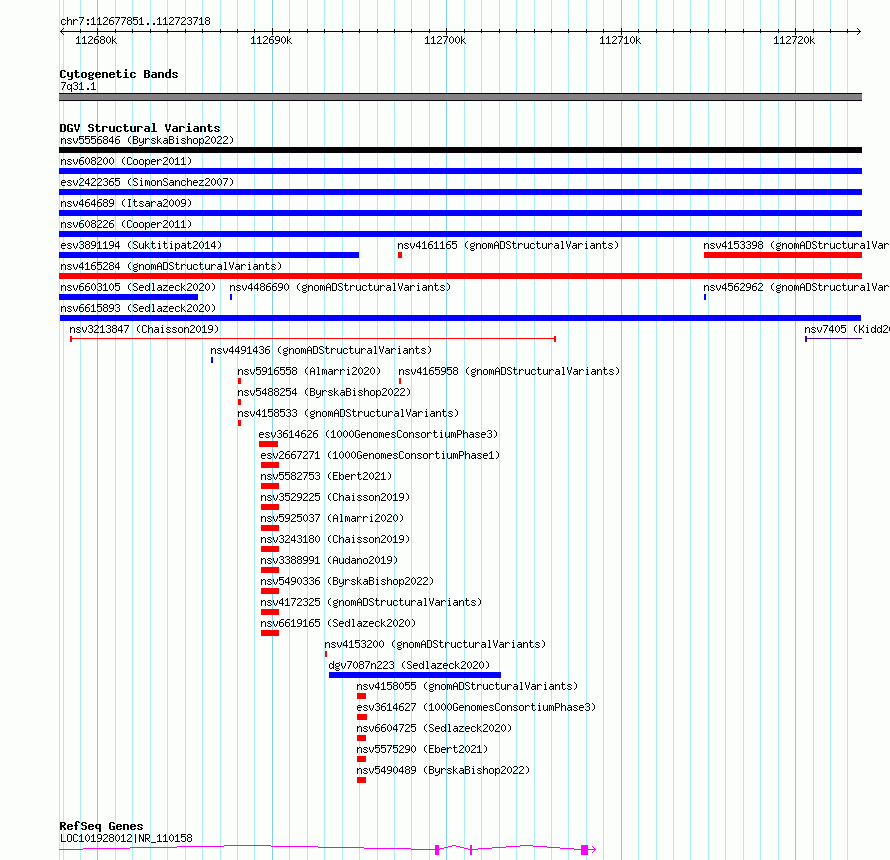Screen dimensions: 890x860
Task: Open the nsv608200 (Cooper2011) label
Action: [126, 161]
